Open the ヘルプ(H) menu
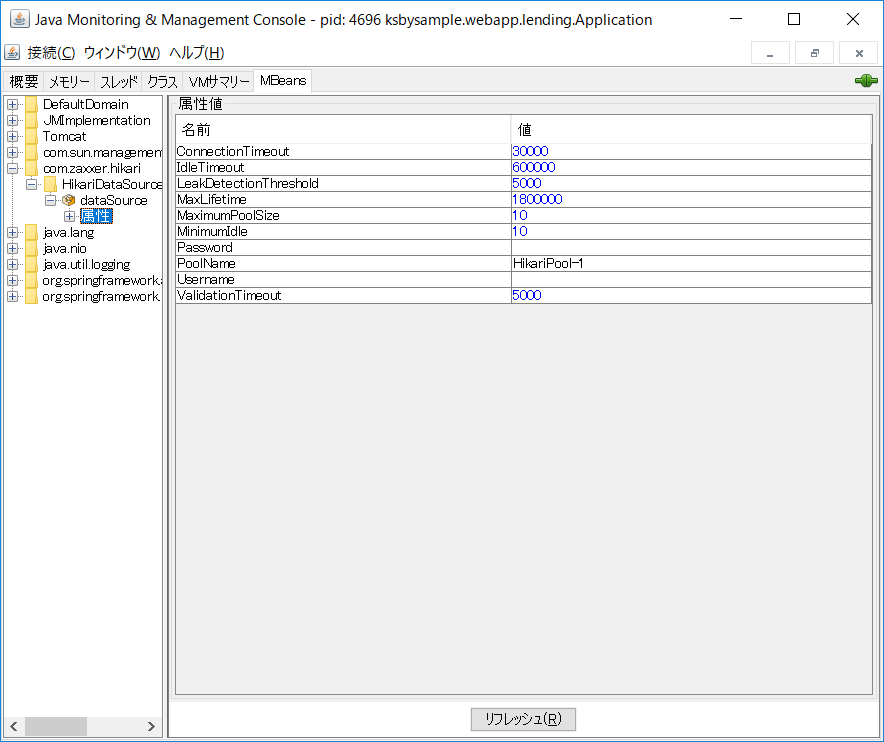The height and width of the screenshot is (742, 884). tap(197, 53)
